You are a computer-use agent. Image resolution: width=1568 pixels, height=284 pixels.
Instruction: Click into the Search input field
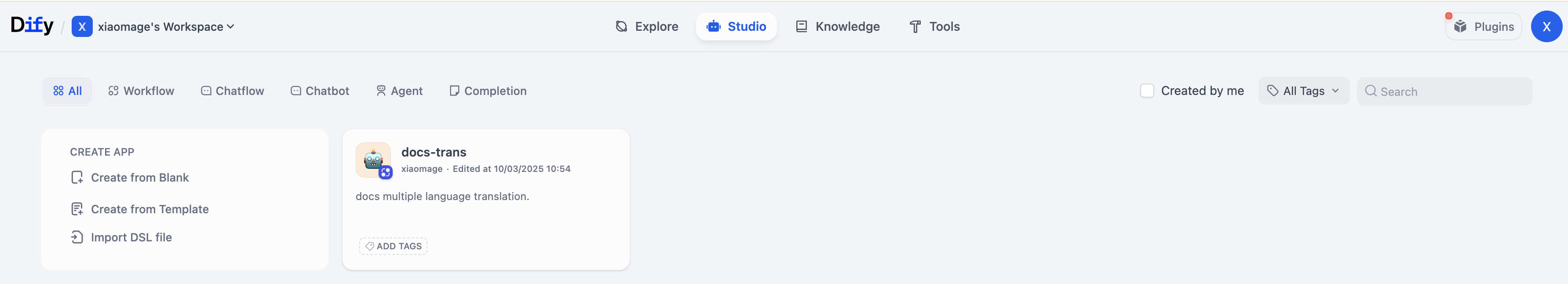[x=1452, y=92]
